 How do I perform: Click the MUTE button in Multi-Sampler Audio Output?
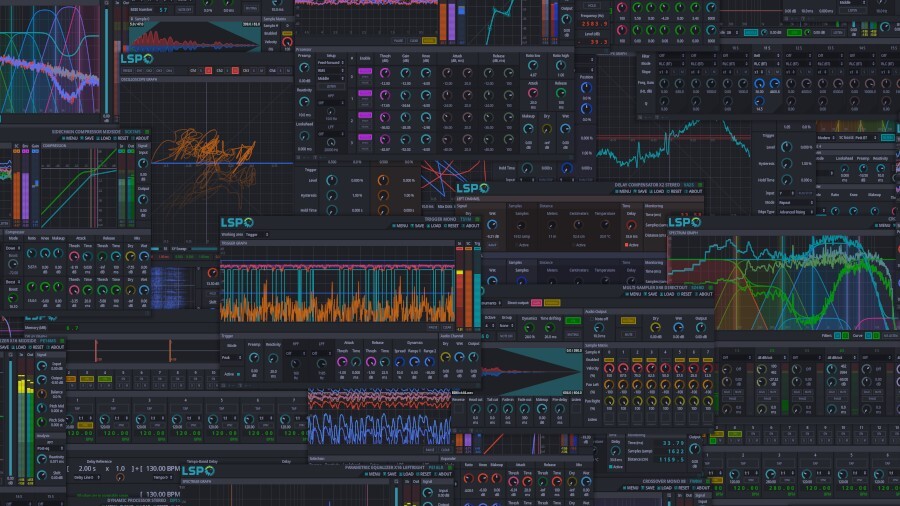628,333
